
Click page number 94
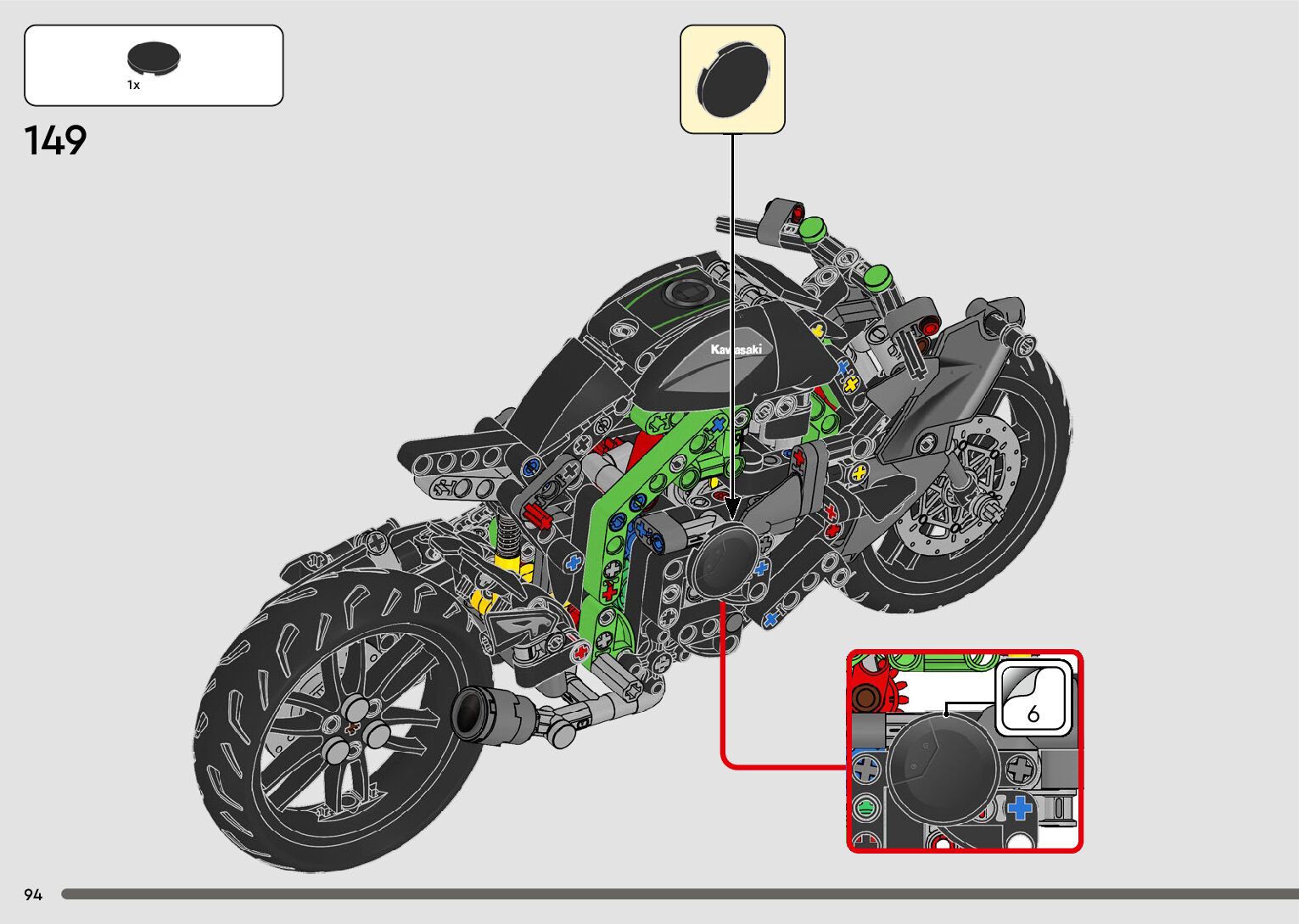[33, 895]
